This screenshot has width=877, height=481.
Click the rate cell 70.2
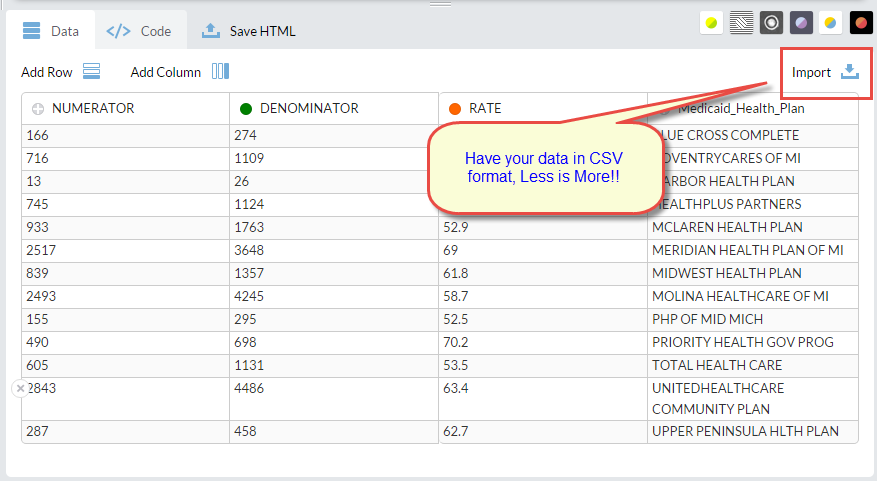tap(543, 342)
